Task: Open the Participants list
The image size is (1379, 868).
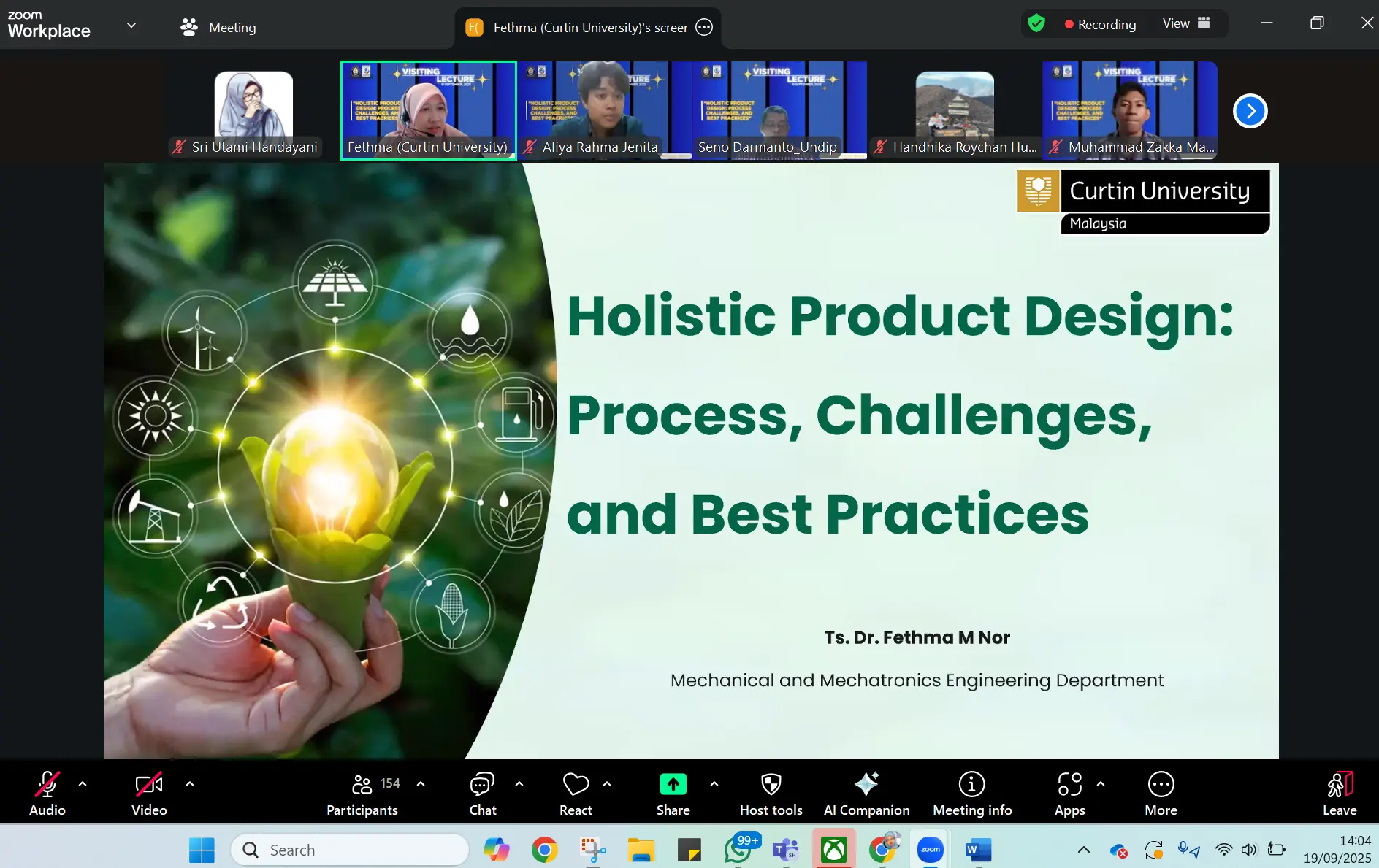Action: (362, 793)
